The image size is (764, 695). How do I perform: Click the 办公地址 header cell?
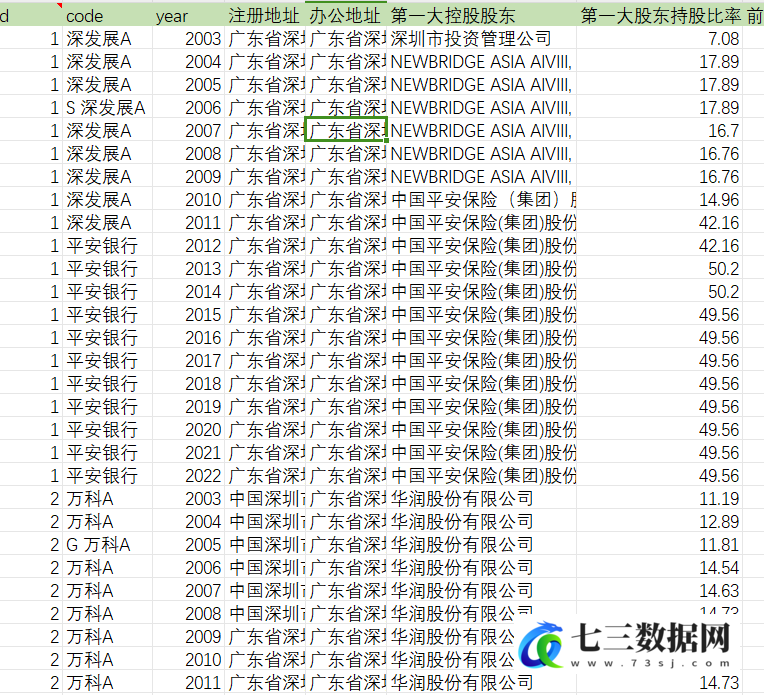[346, 16]
